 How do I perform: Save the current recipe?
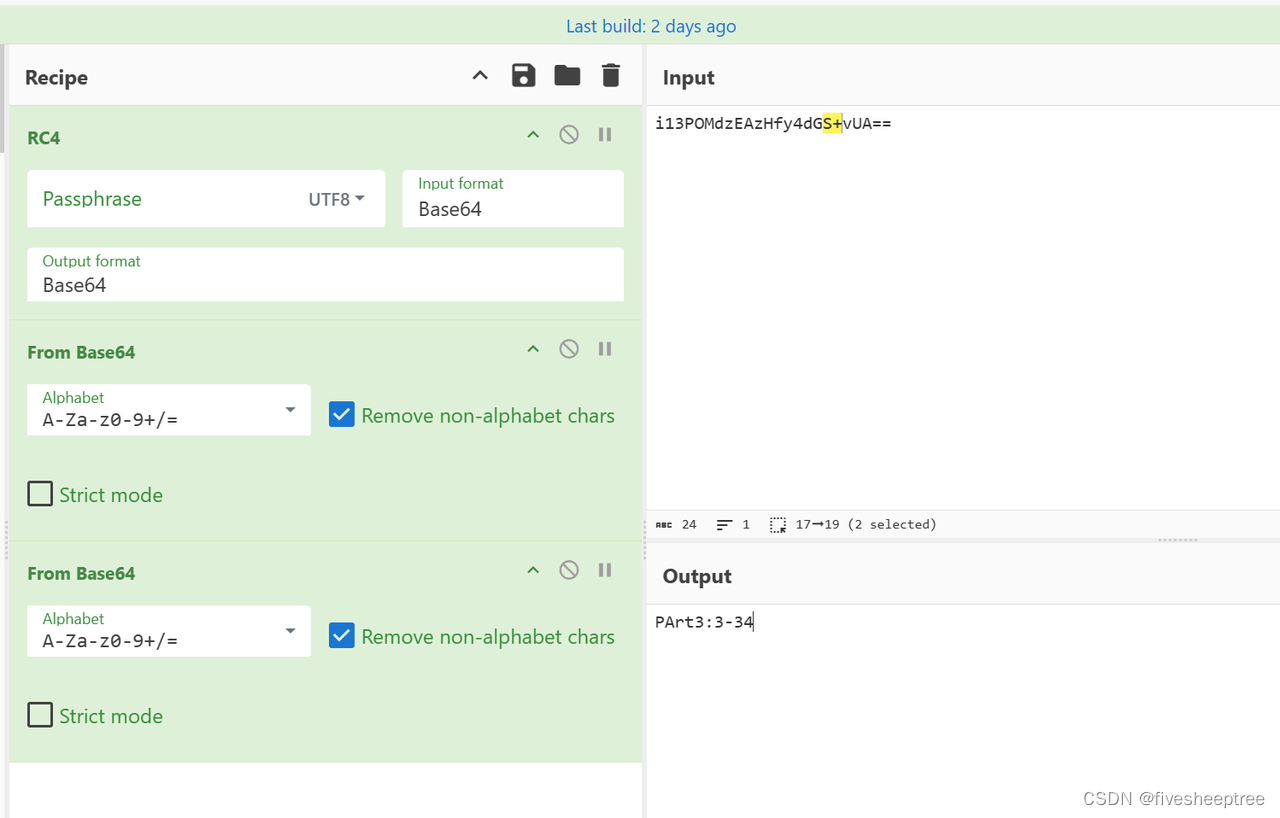(x=523, y=75)
